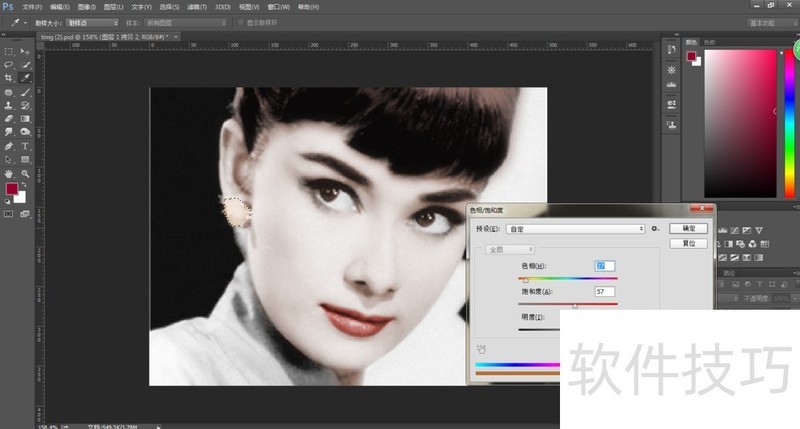Click the preset options gear icon
This screenshot has width=800, height=429.
pyautogui.click(x=654, y=228)
